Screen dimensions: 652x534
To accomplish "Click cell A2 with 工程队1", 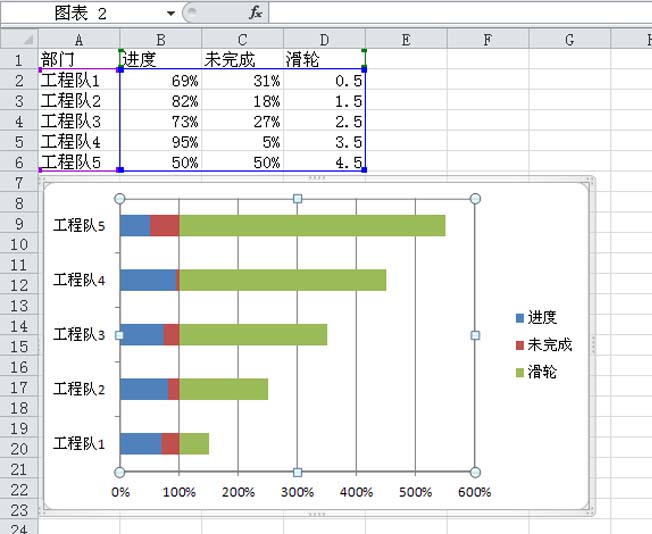I will point(79,80).
